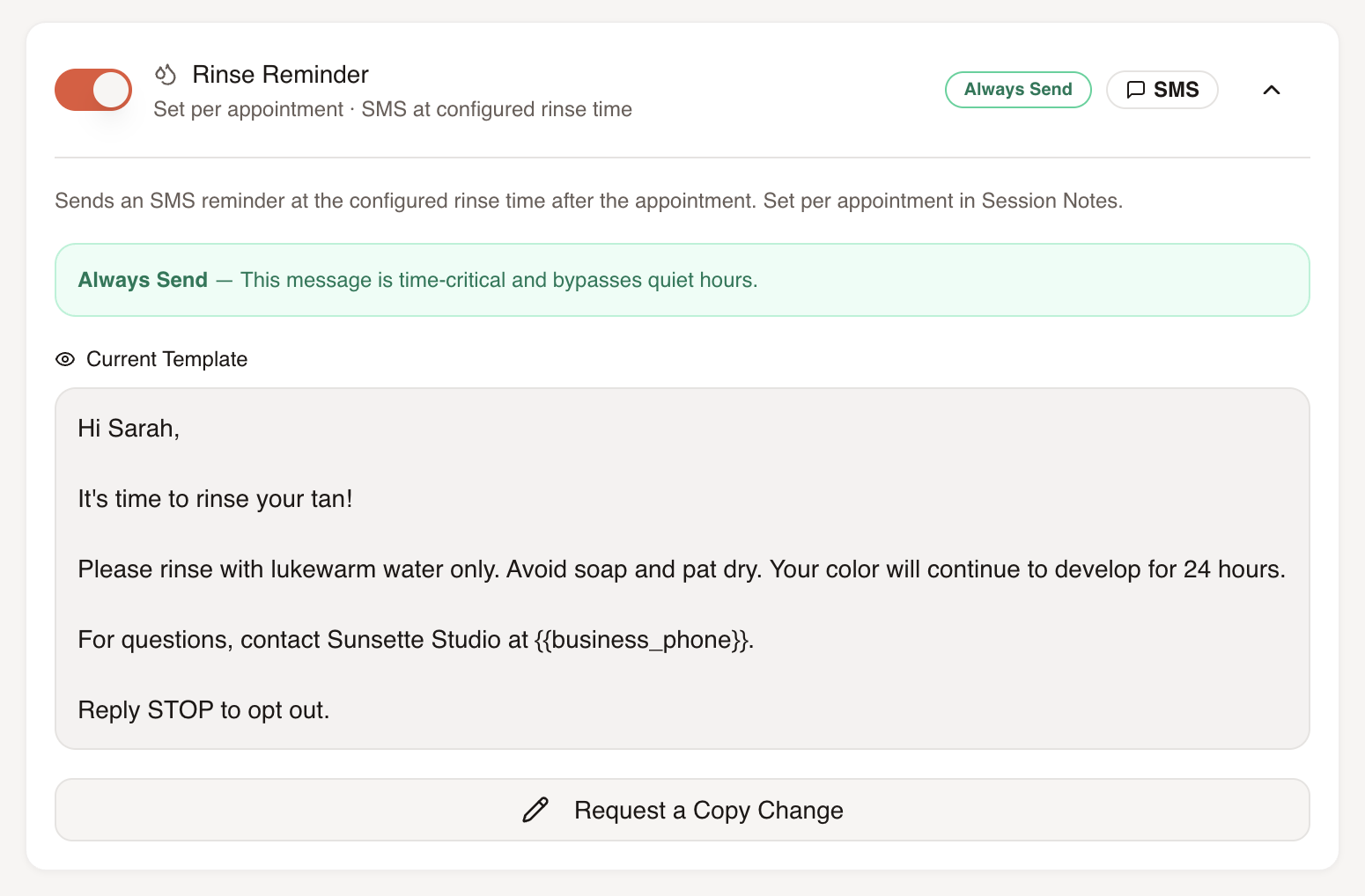The height and width of the screenshot is (896, 1365).
Task: Click the eye icon beside Current Template
Action: point(65,359)
